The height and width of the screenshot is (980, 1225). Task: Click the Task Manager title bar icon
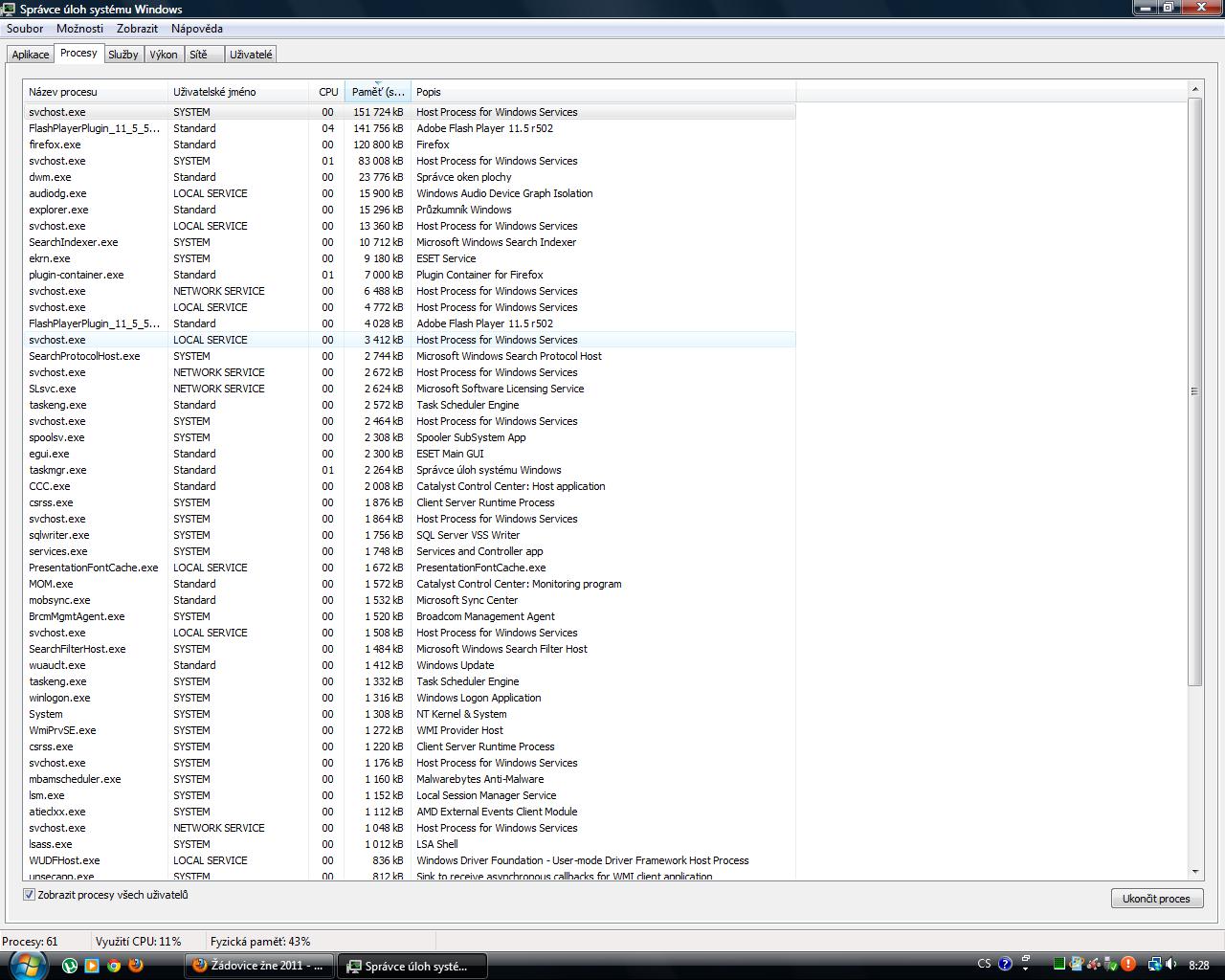pos(10,9)
